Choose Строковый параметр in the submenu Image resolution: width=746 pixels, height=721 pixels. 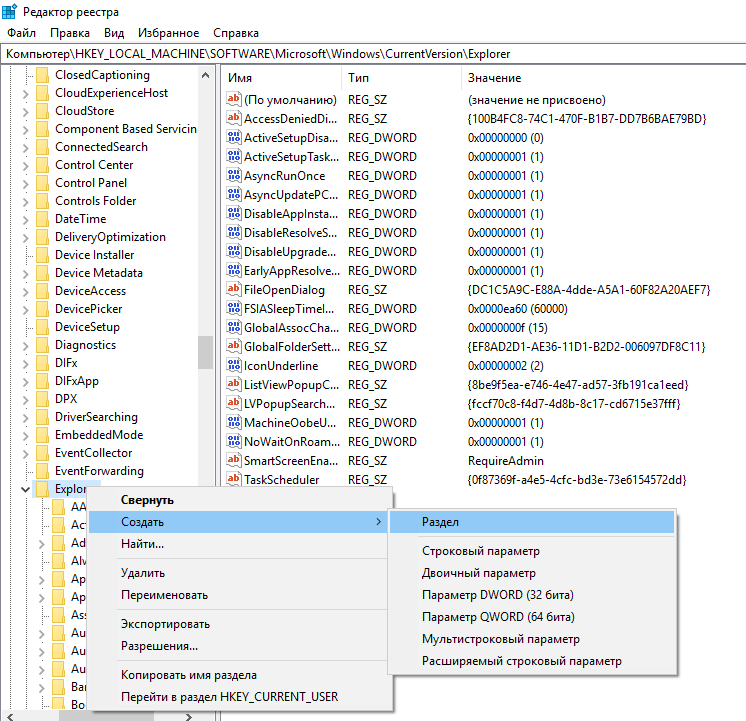click(531, 551)
